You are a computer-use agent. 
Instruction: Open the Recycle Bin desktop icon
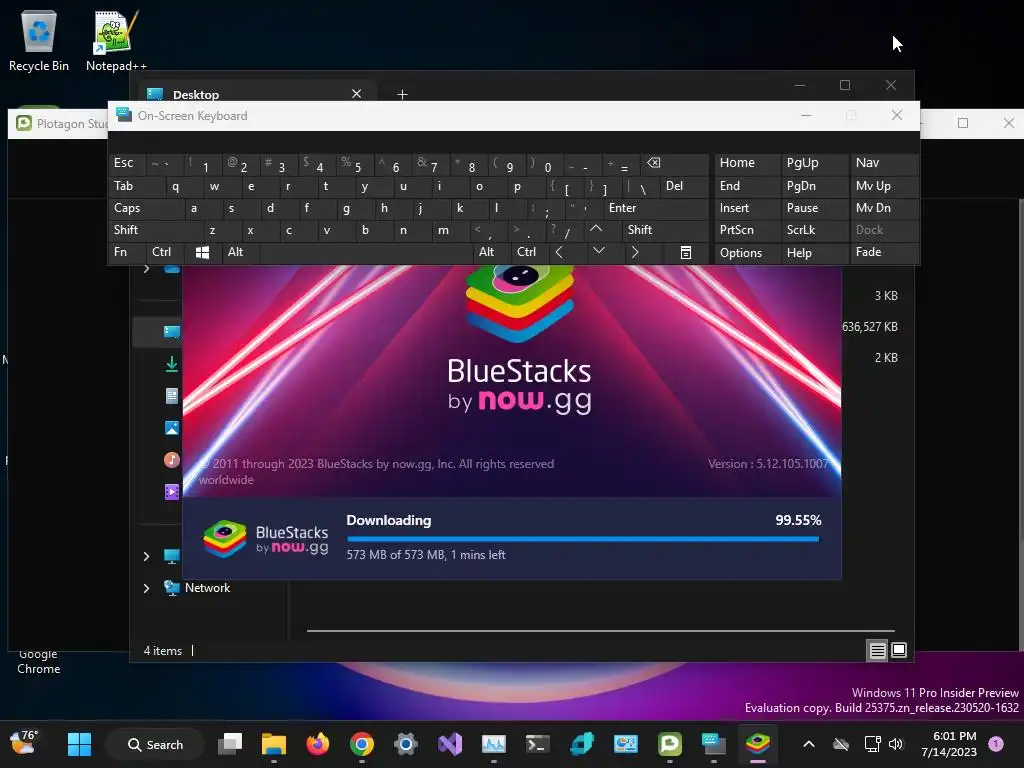[x=39, y=41]
